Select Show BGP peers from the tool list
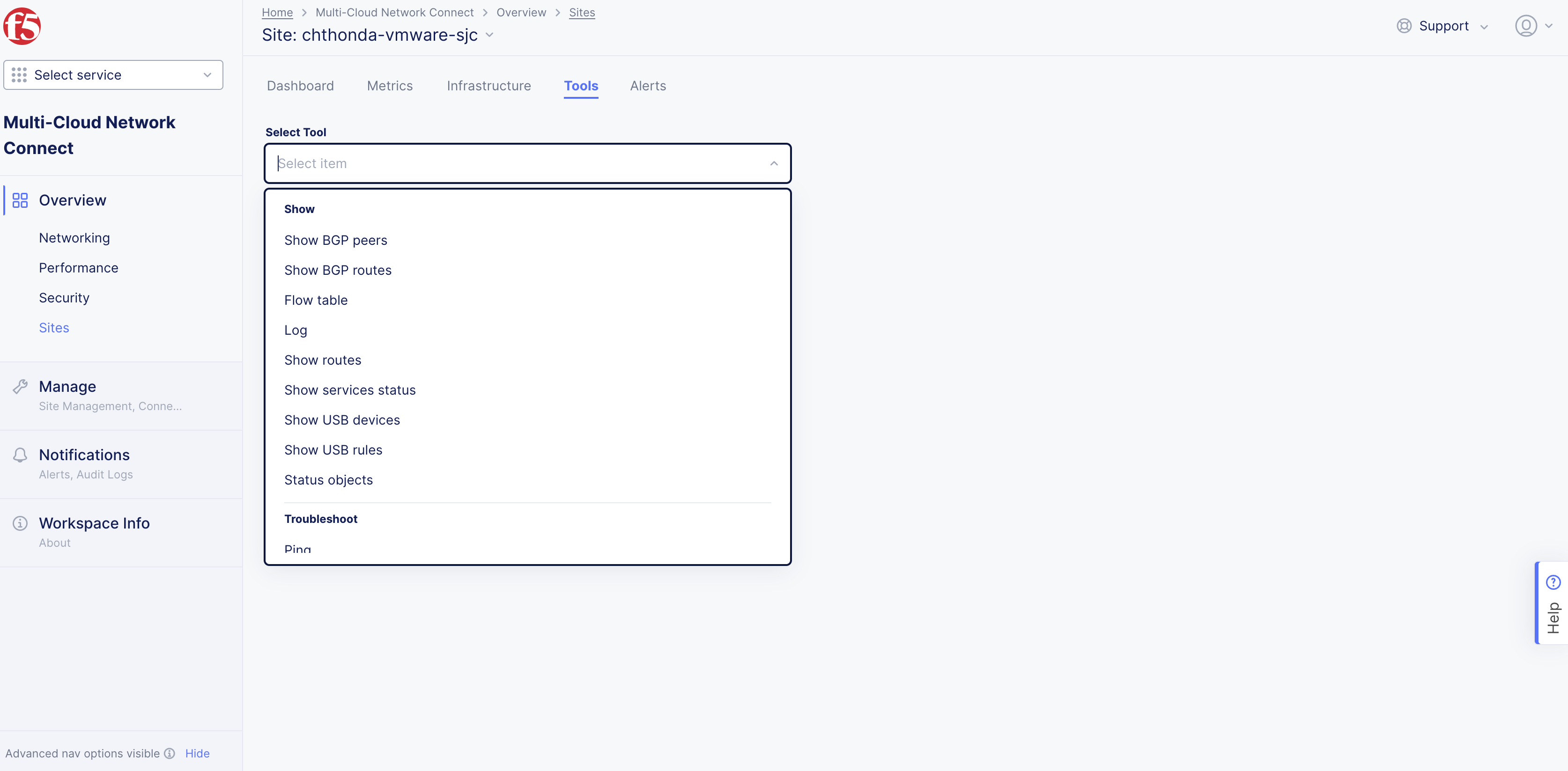The height and width of the screenshot is (771, 1568). (336, 240)
